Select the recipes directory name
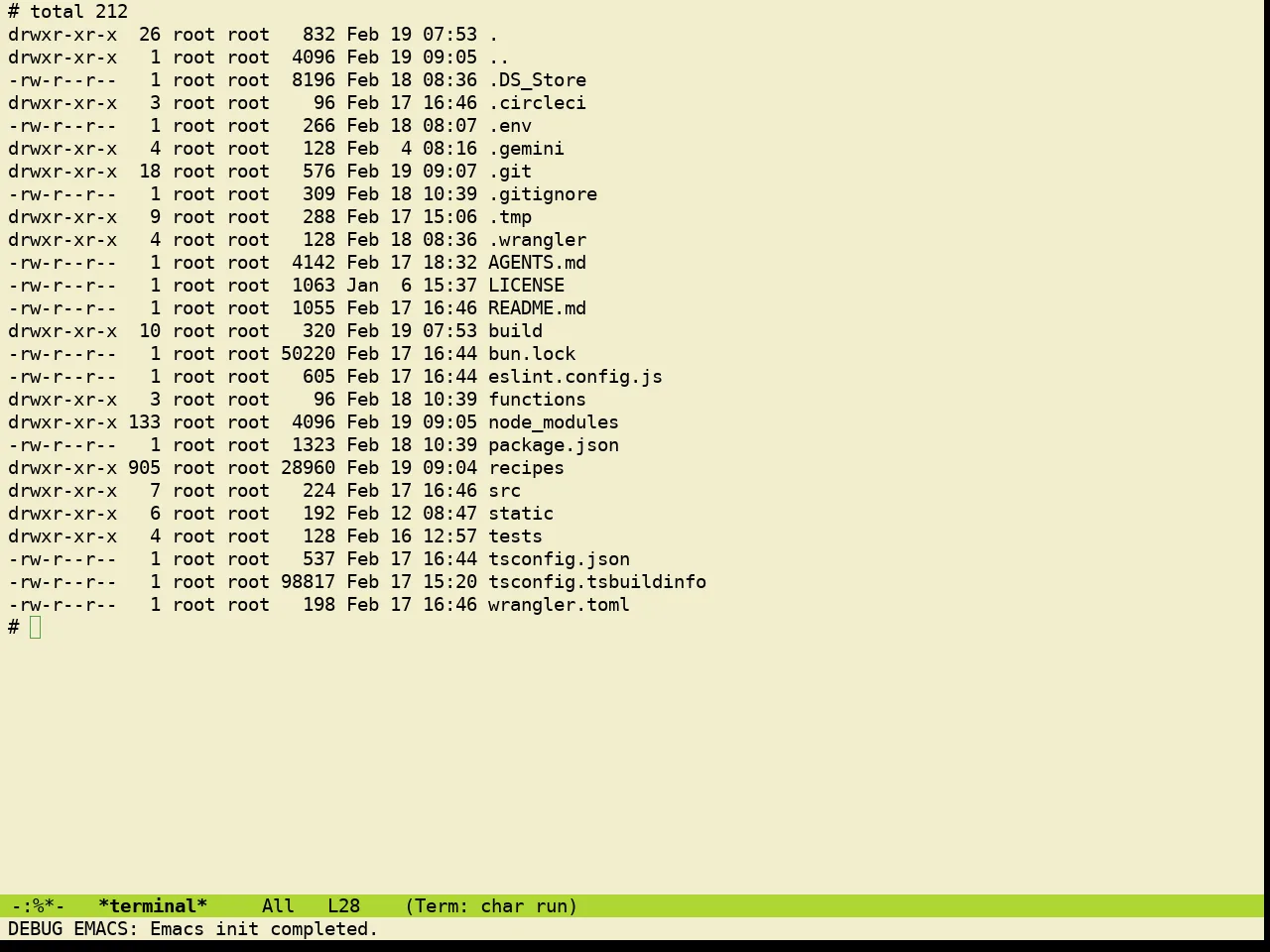The height and width of the screenshot is (952, 1270). click(x=526, y=468)
